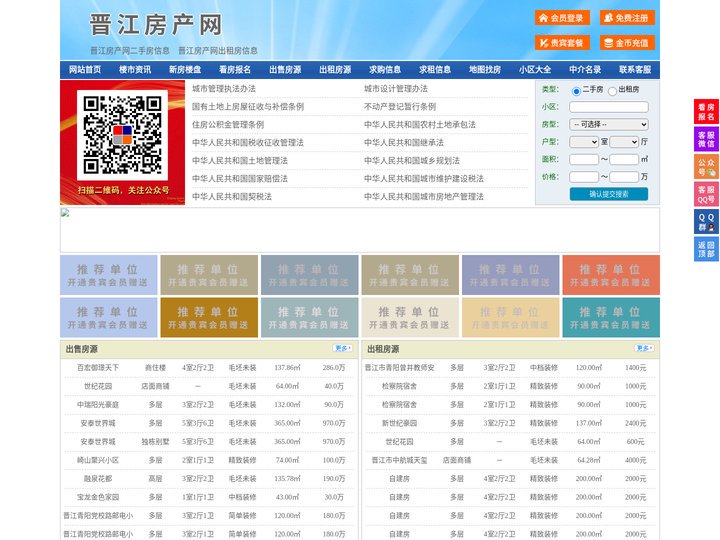720x540 pixels.
Task: Open 地图找房 navigation item
Action: 485,70
